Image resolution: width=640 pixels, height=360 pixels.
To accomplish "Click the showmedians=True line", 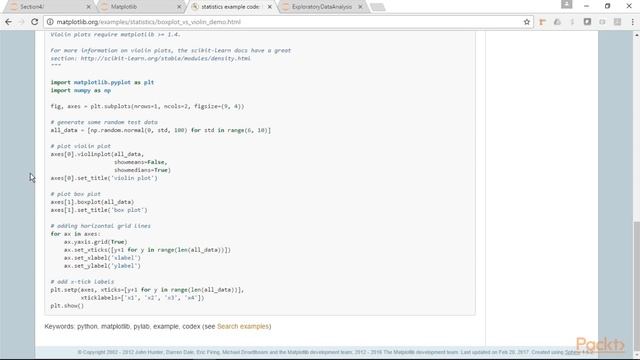I will pos(142,170).
